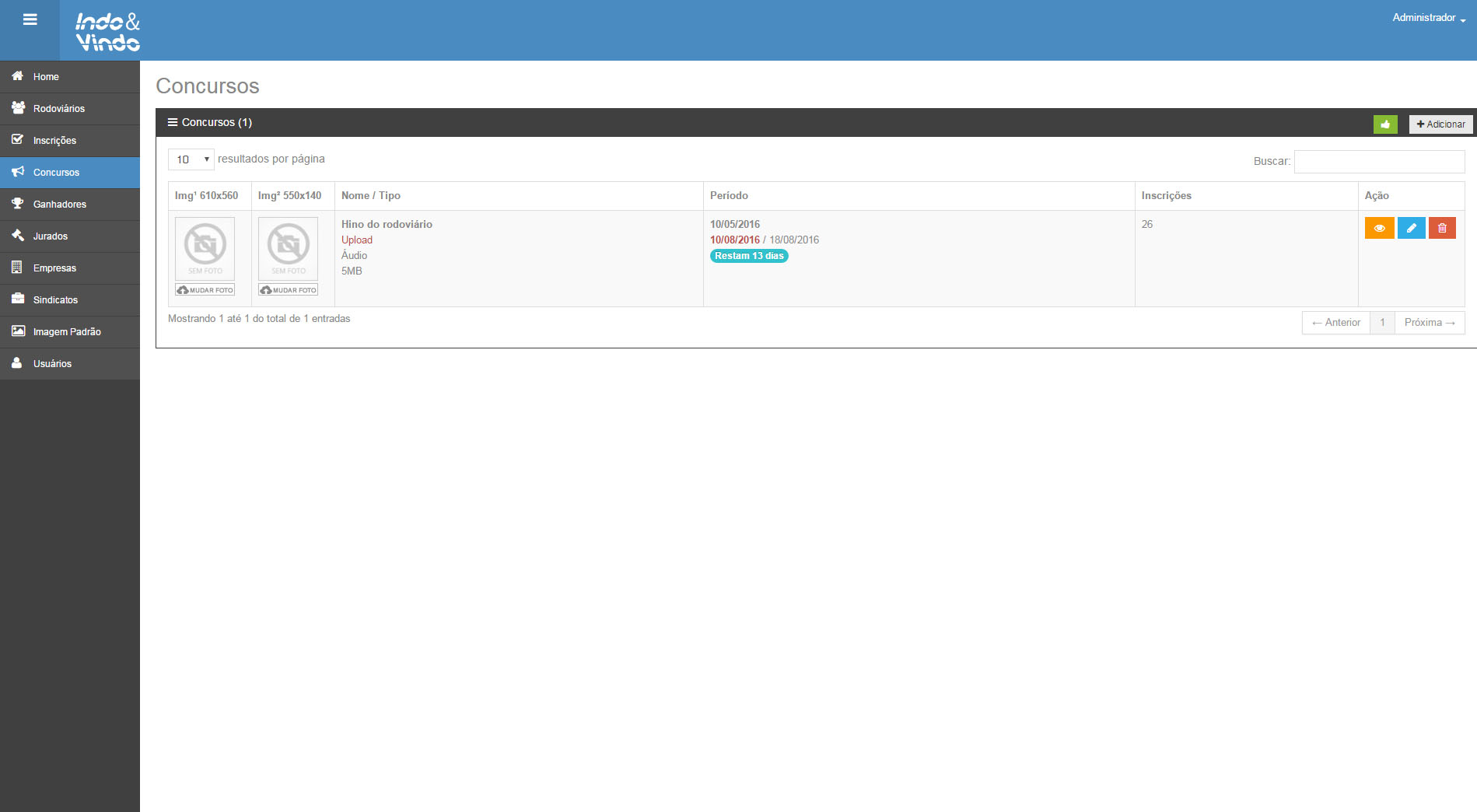Viewport: 1477px width, 812px height.
Task: Open Rodoviários in sidebar
Action: tap(59, 109)
